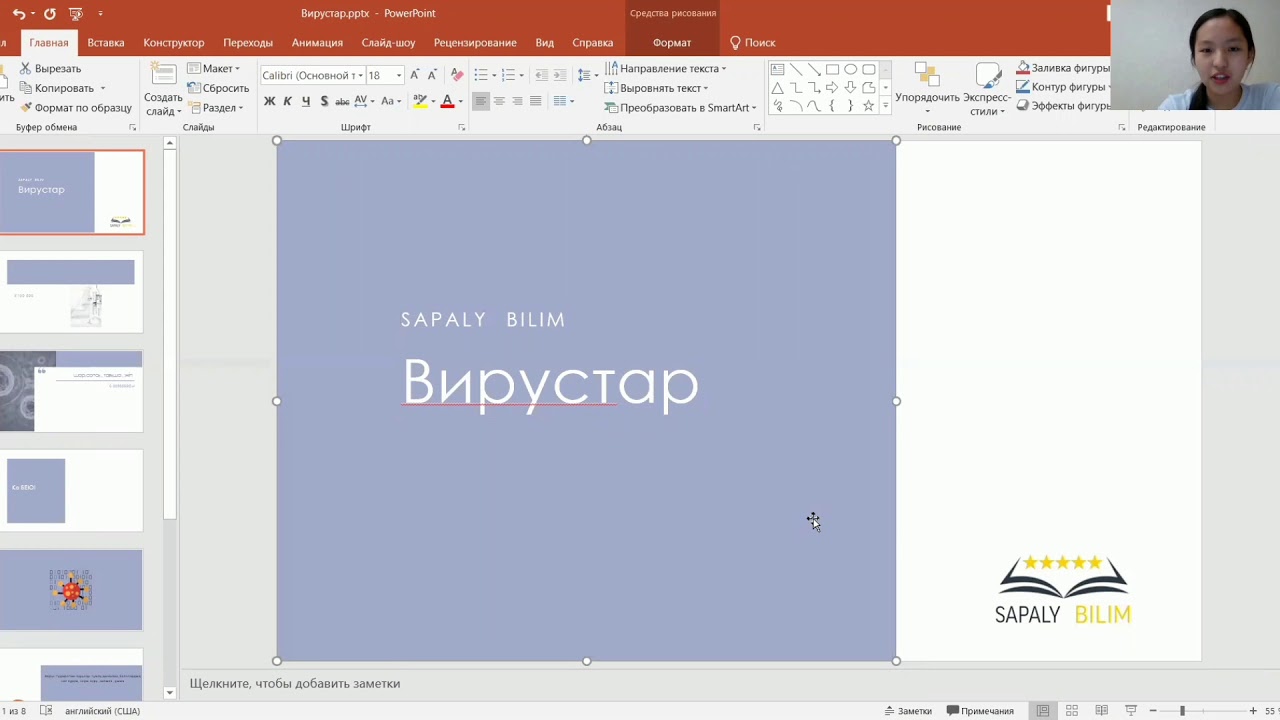The width and height of the screenshot is (1280, 720).
Task: Switch to the Анимация tab
Action: click(317, 43)
